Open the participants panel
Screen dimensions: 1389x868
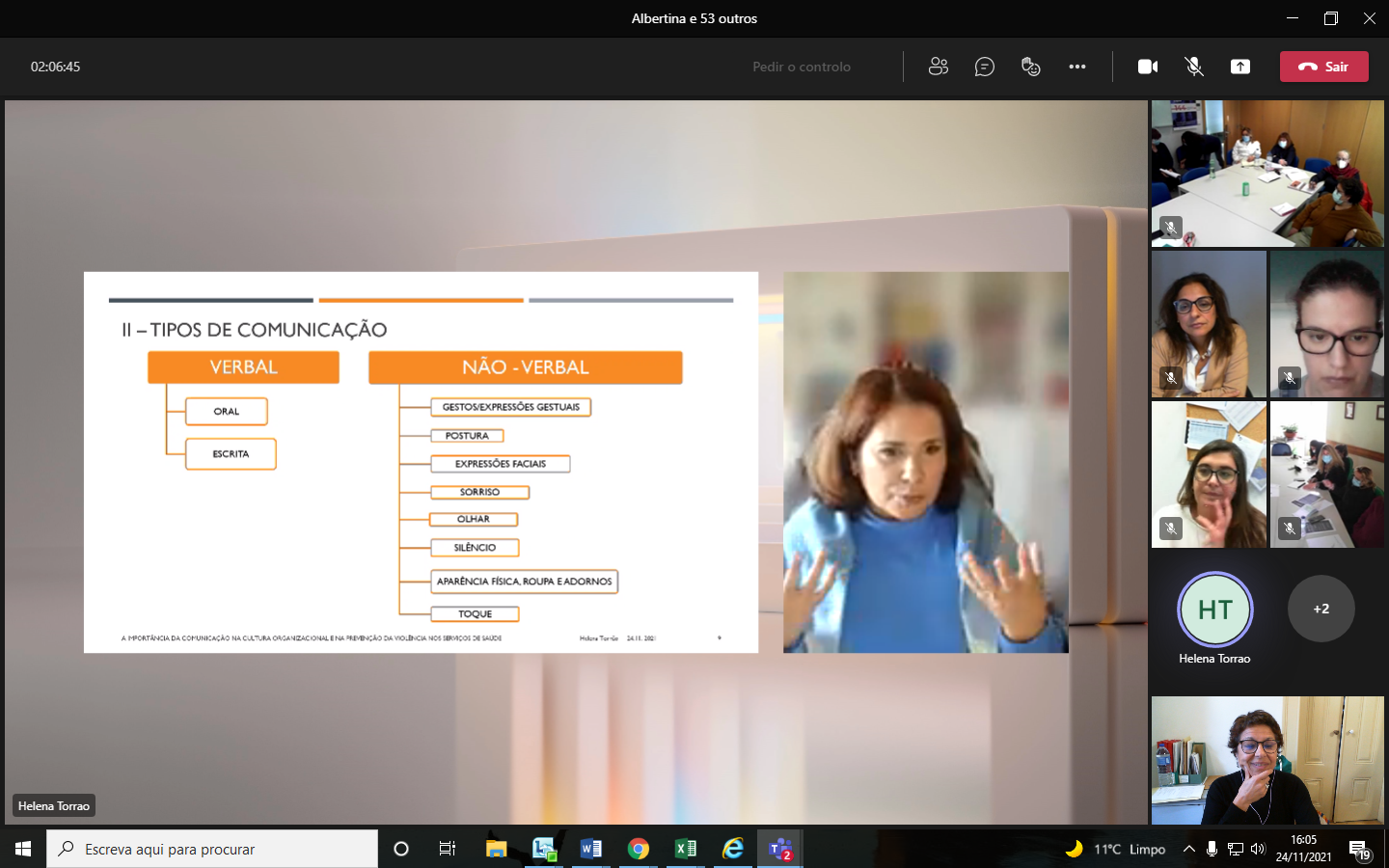(x=938, y=67)
